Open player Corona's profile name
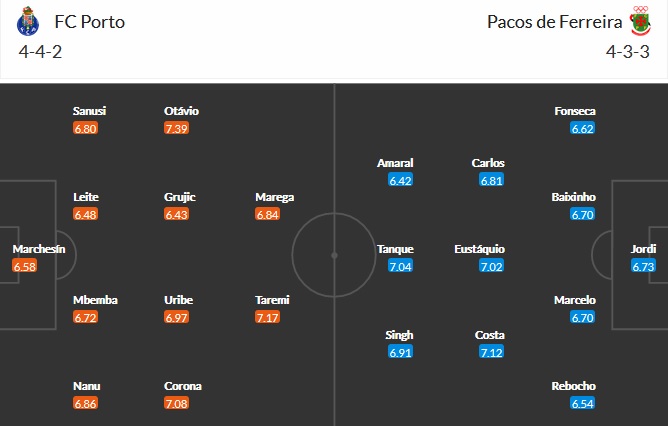Screen dimensions: 668x426 pos(184,386)
